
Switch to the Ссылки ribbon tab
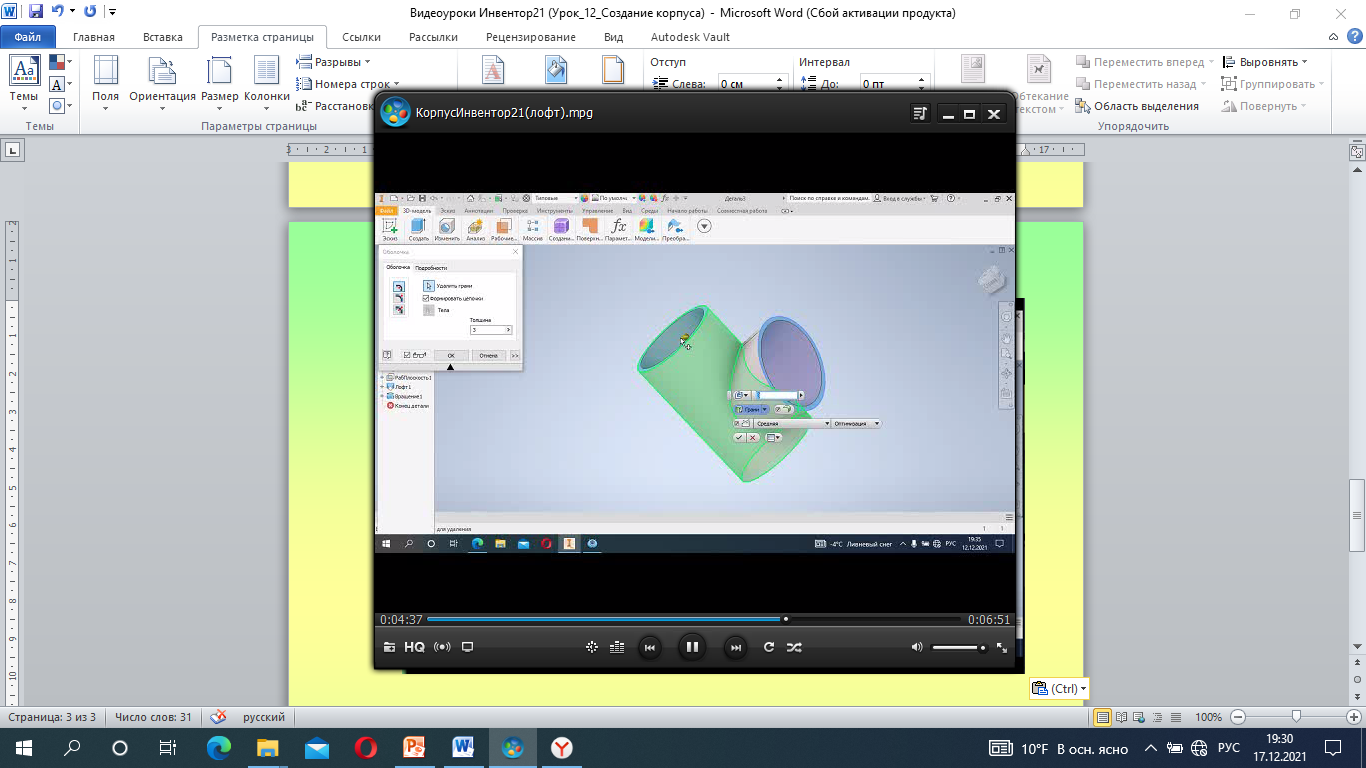[361, 37]
